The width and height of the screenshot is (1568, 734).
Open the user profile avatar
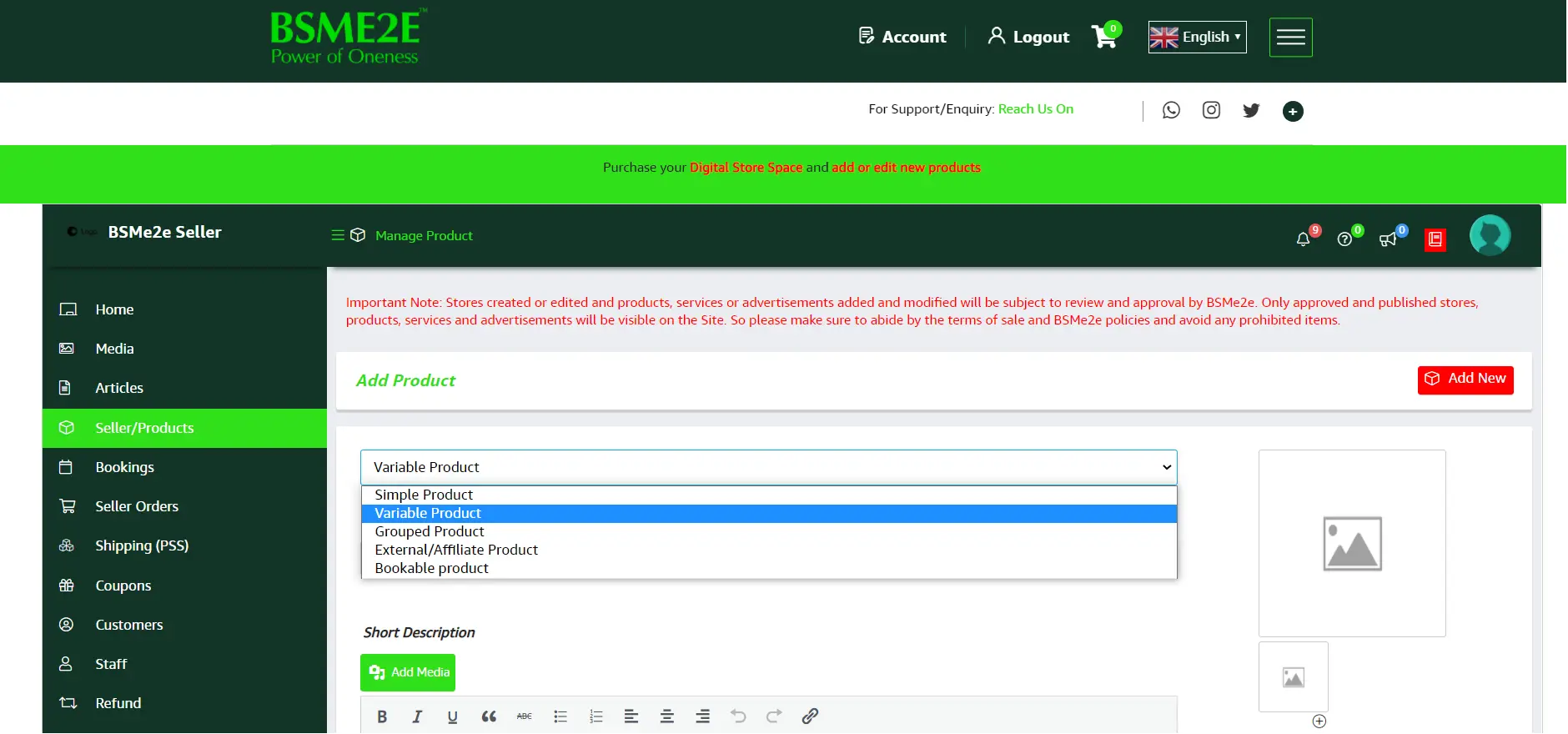[x=1490, y=235]
